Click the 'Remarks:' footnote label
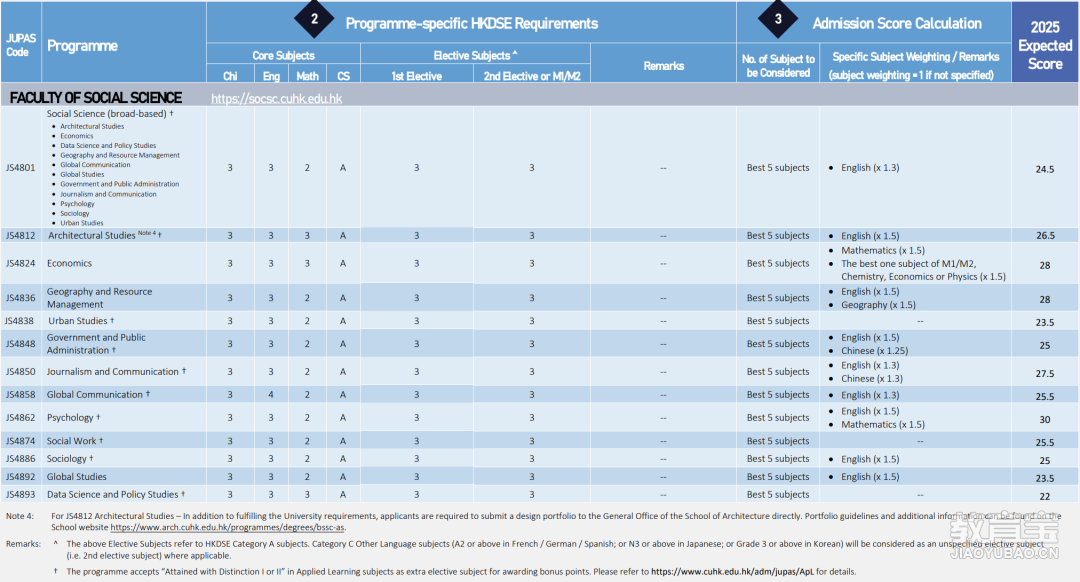The height and width of the screenshot is (582, 1080). pos(23,544)
